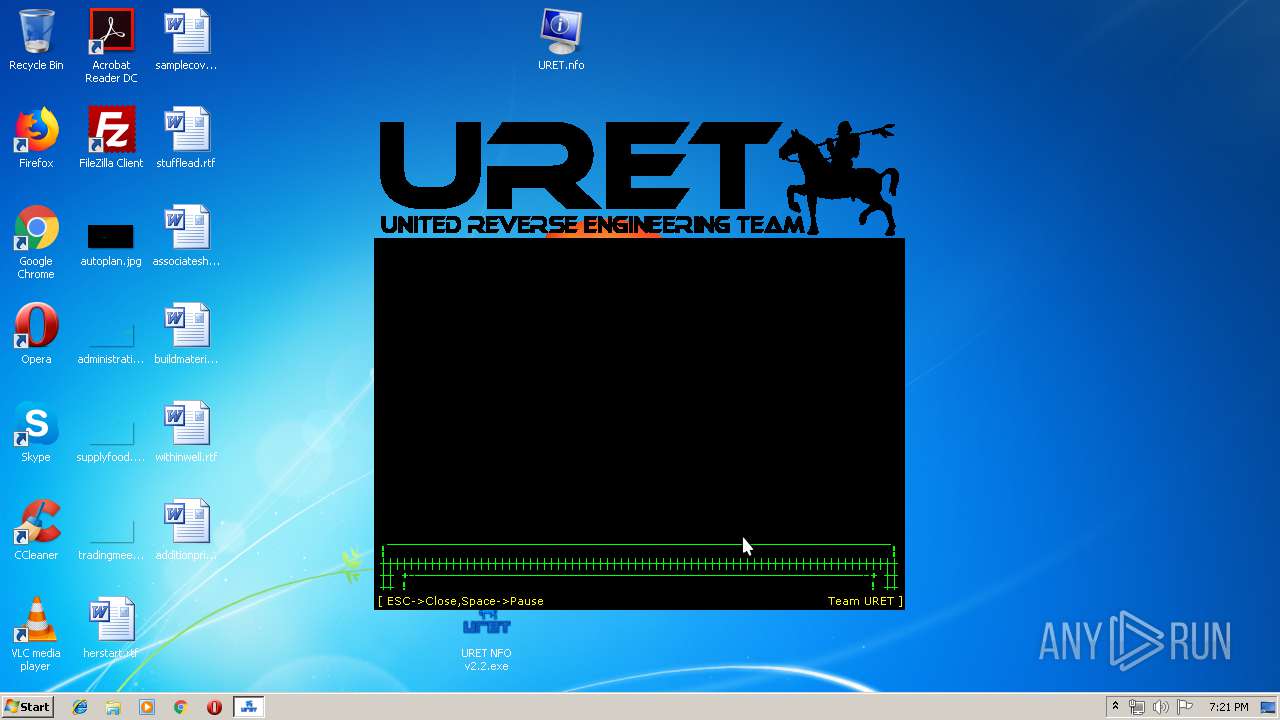Screen dimensions: 1280x720
Task: Open Windows Media Player taskbar icon
Action: 147,707
